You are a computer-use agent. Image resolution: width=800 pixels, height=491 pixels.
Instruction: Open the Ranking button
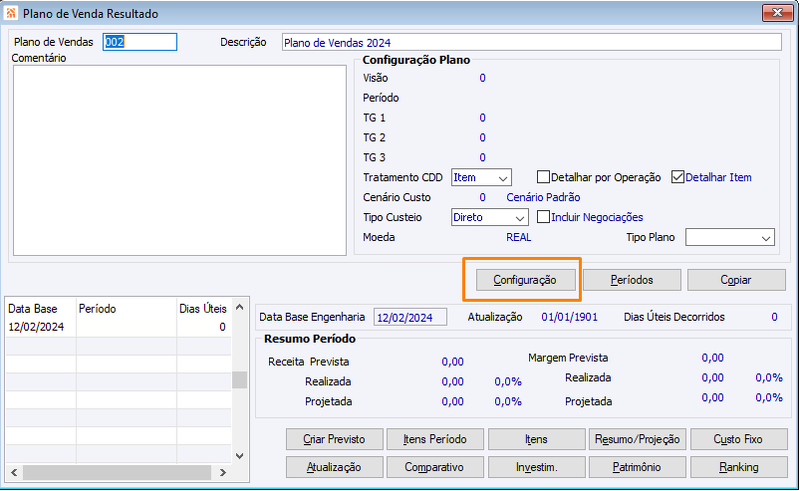point(738,467)
